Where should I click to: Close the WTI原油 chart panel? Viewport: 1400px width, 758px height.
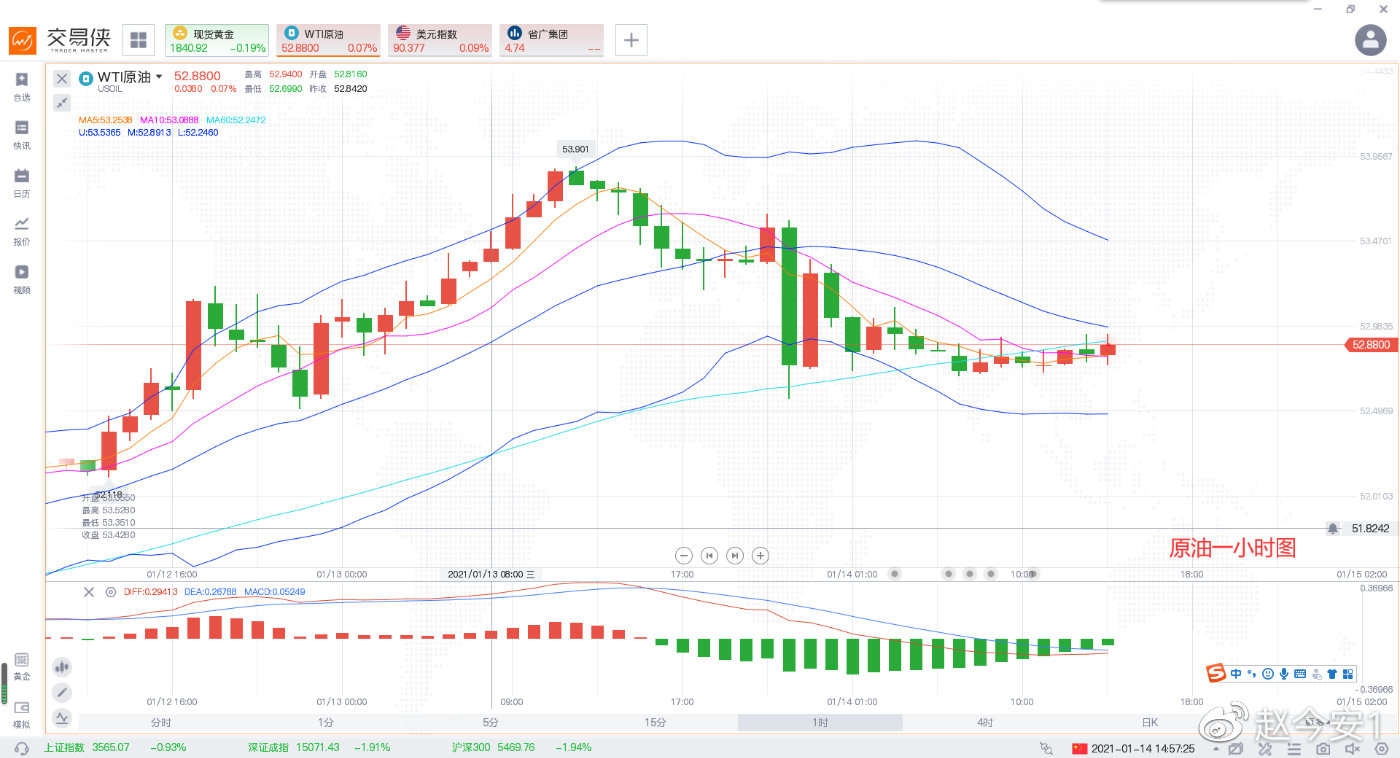pos(62,78)
